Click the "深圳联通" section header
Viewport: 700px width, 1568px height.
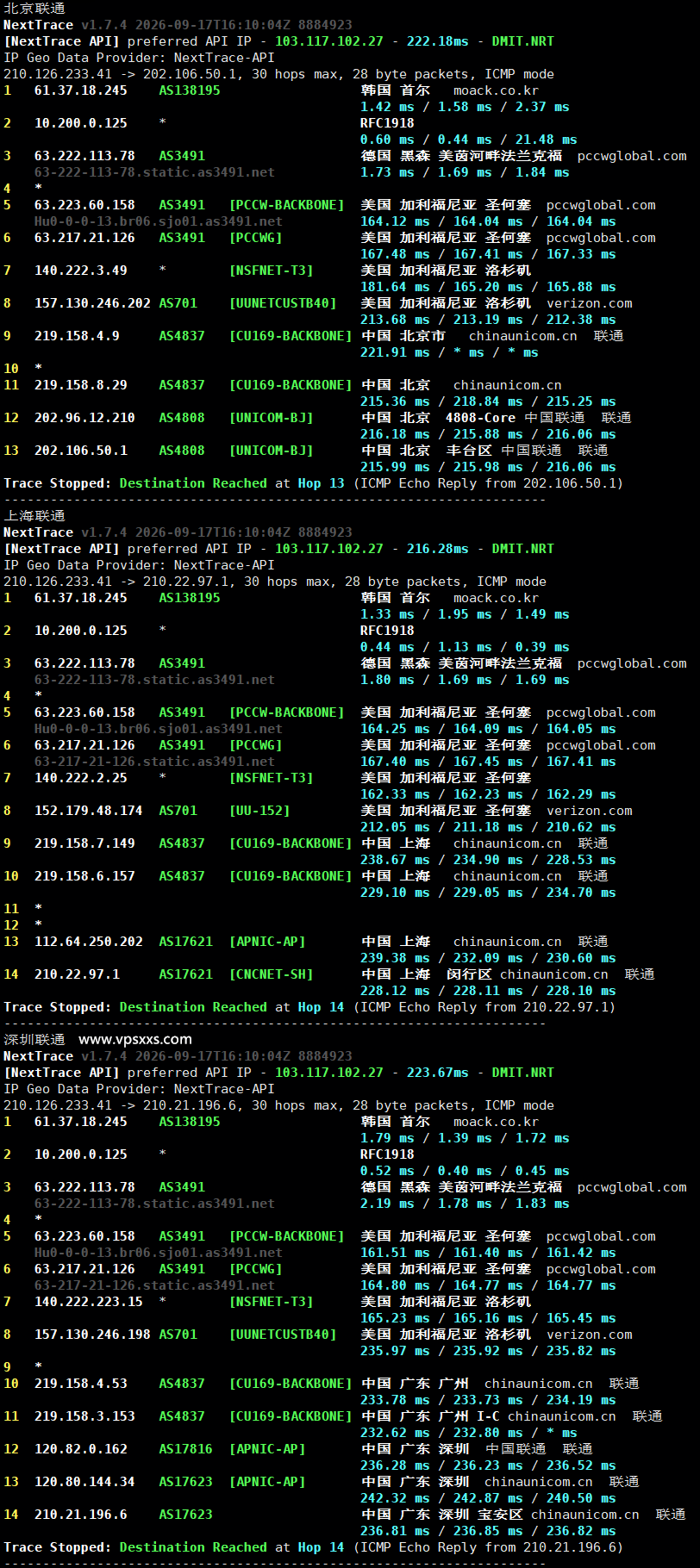pos(34,1040)
